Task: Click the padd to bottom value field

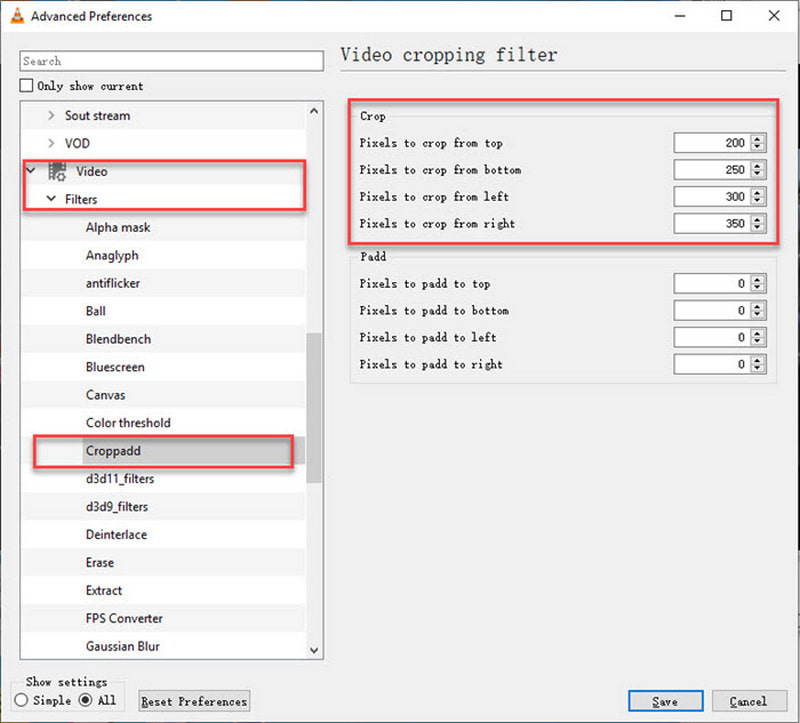Action: click(x=712, y=310)
